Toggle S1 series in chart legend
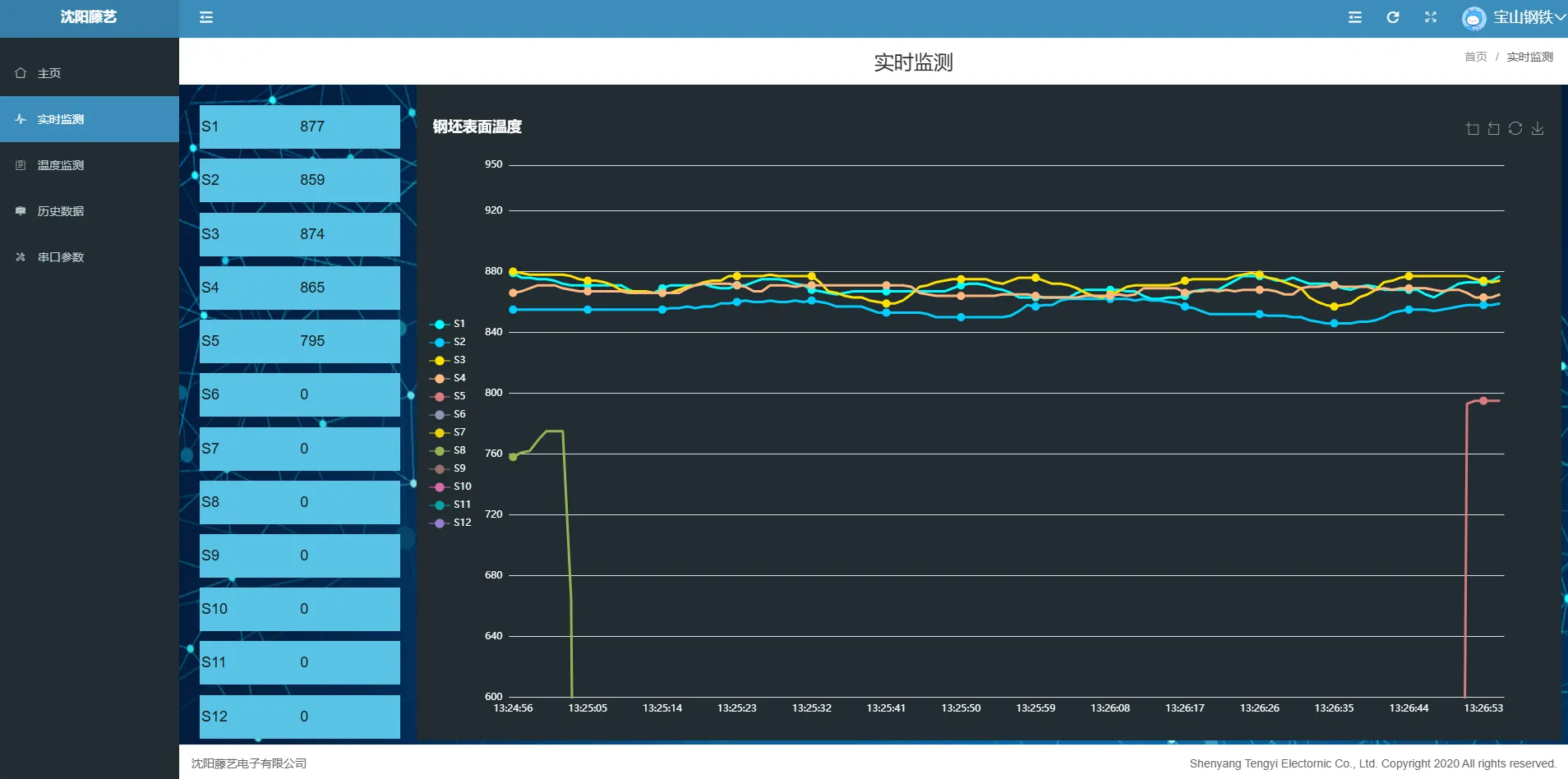The height and width of the screenshot is (779, 1568). pos(448,324)
